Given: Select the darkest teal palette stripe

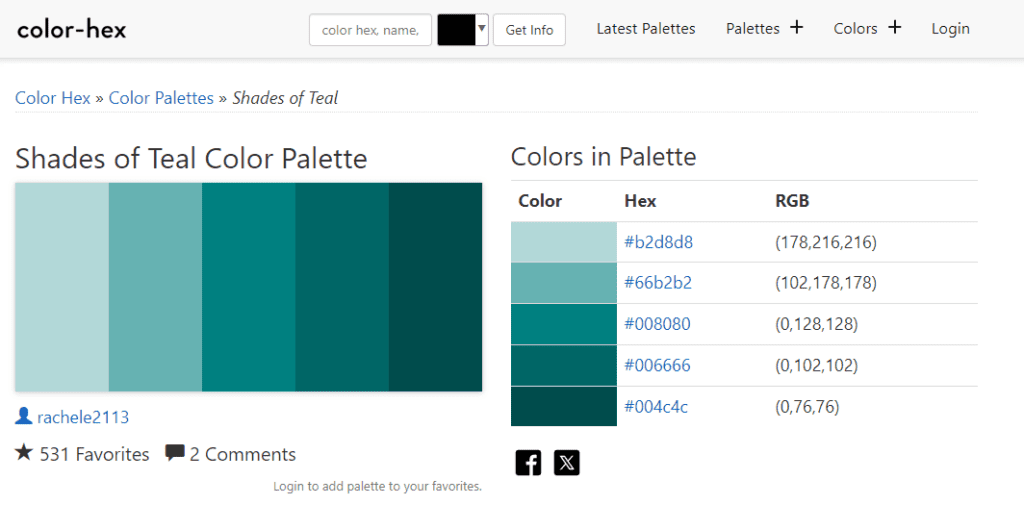Looking at the screenshot, I should [x=436, y=287].
